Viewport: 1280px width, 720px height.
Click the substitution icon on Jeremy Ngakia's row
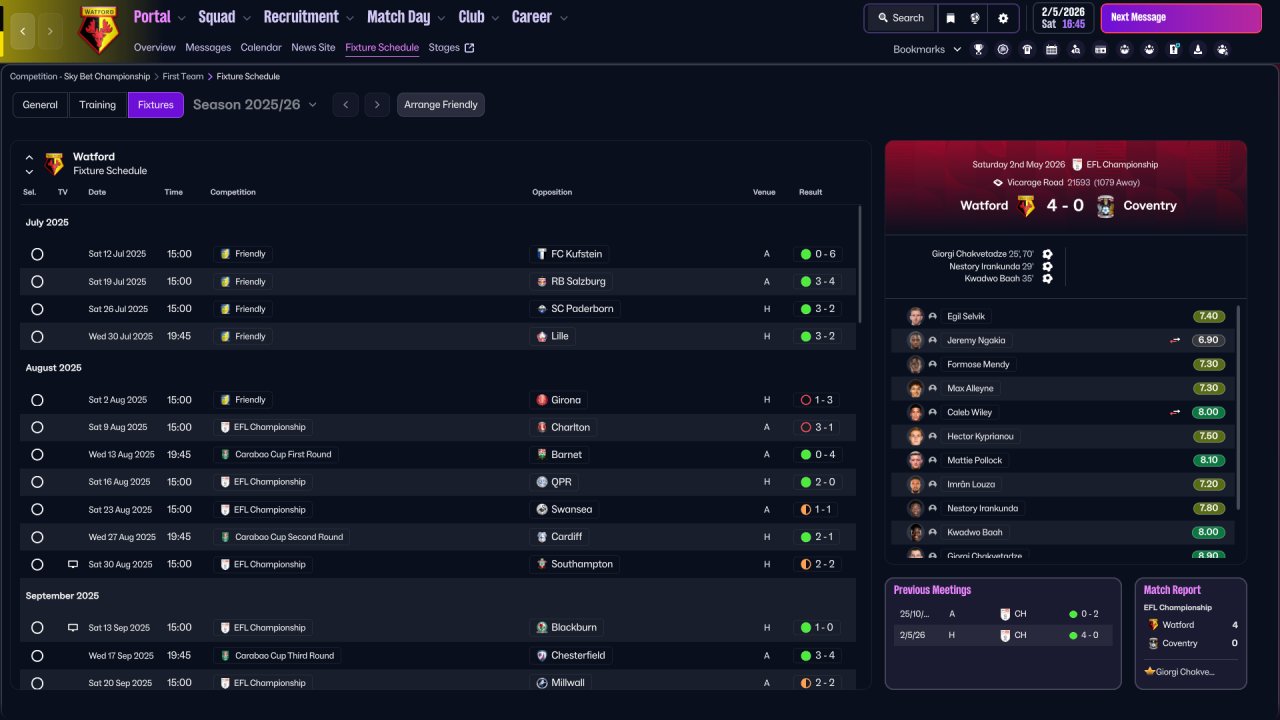pyautogui.click(x=1175, y=340)
